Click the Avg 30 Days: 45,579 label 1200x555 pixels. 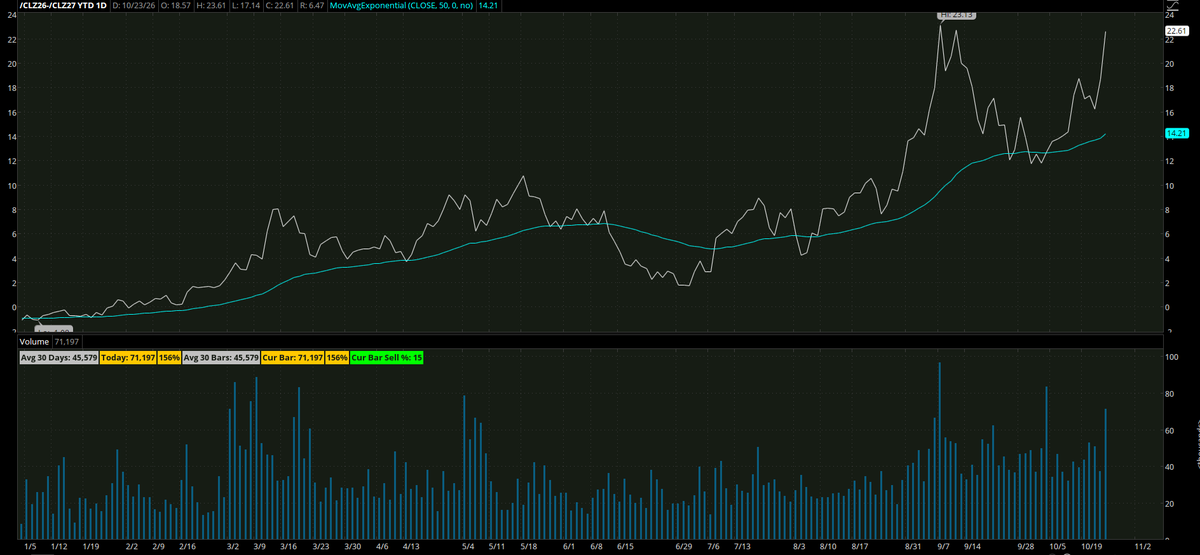tap(59, 357)
